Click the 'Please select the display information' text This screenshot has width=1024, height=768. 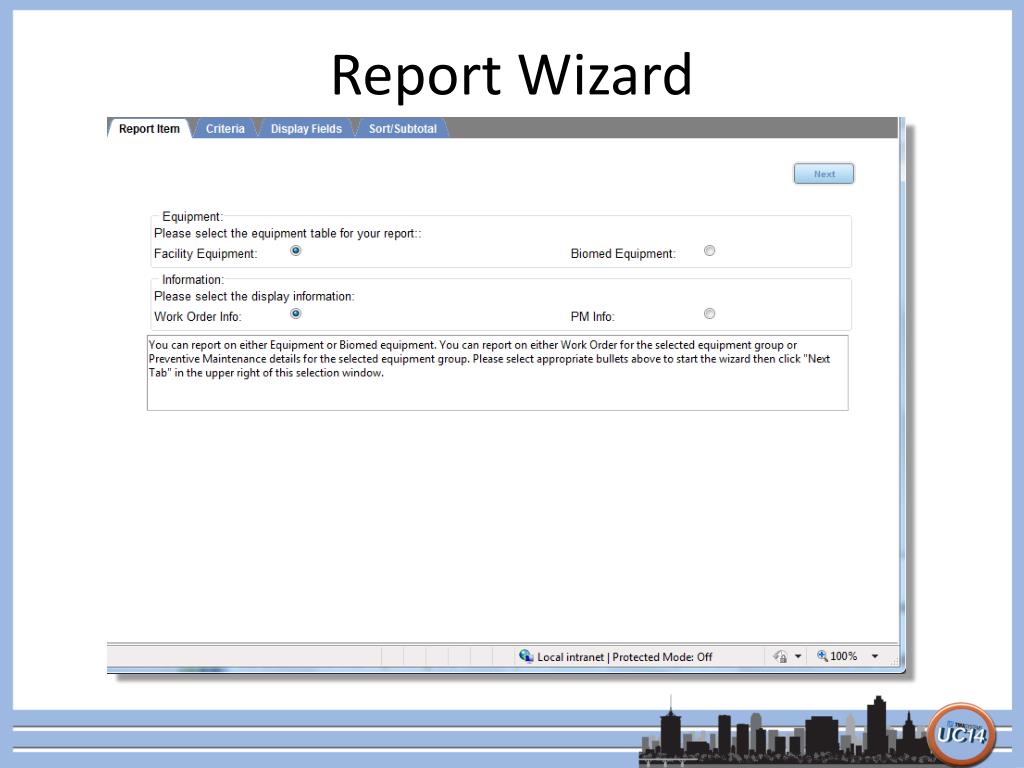[x=254, y=296]
